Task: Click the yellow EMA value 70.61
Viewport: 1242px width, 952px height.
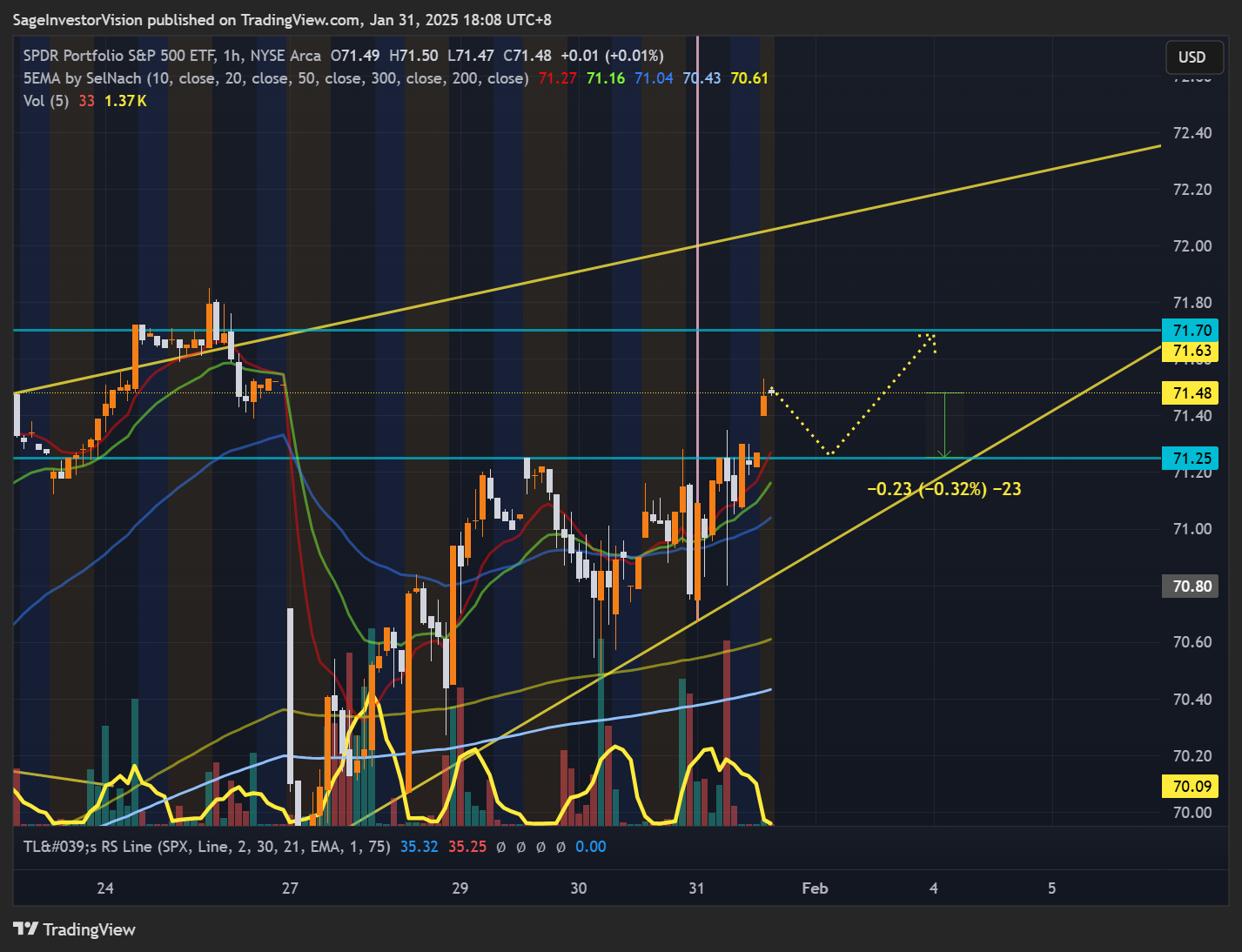Action: [x=749, y=78]
